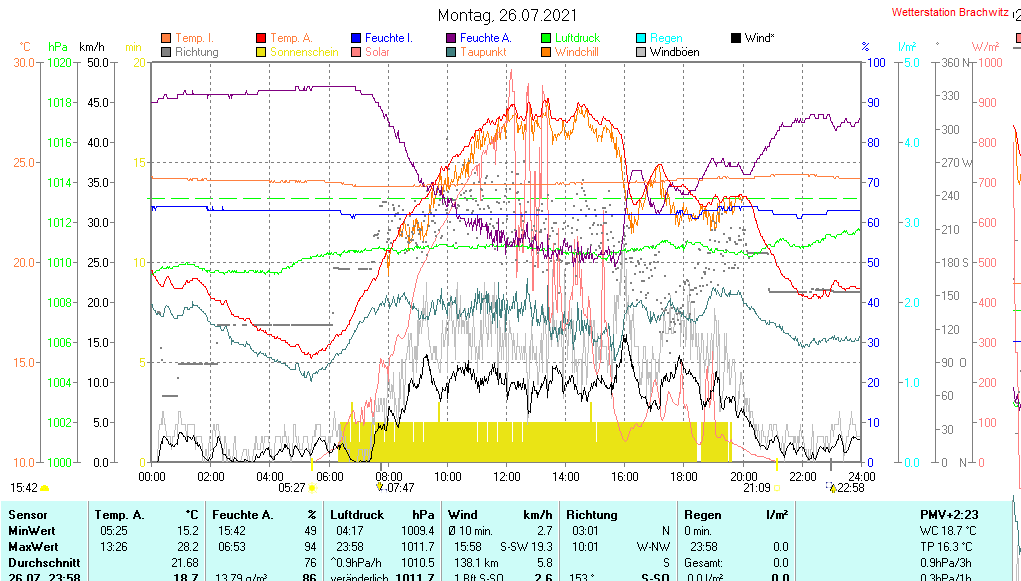This screenshot has height=581, width=1021.
Task: Open the Wetterstation Brachwitz link
Action: point(949,13)
